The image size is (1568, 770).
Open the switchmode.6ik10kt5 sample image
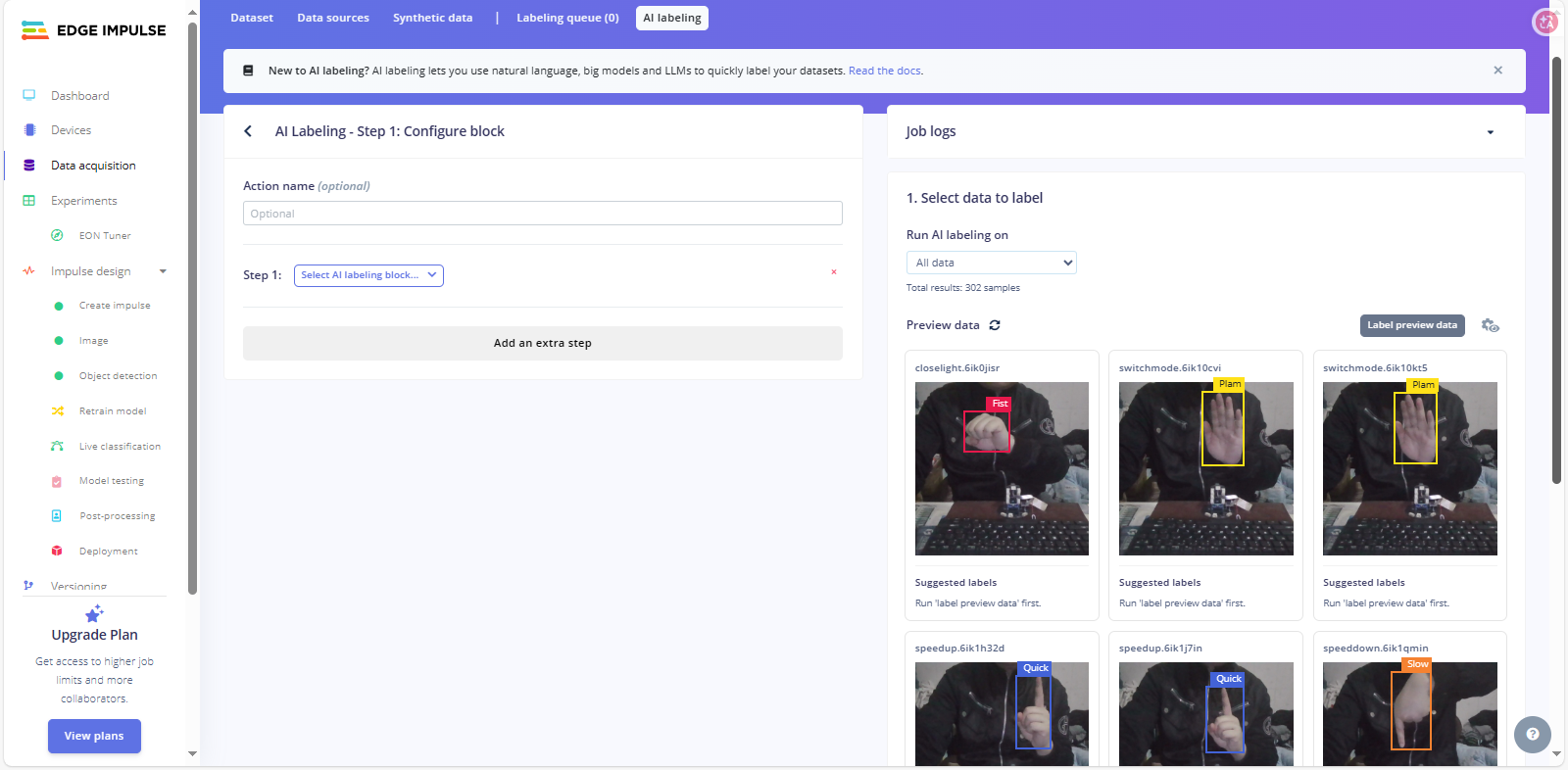(x=1410, y=468)
